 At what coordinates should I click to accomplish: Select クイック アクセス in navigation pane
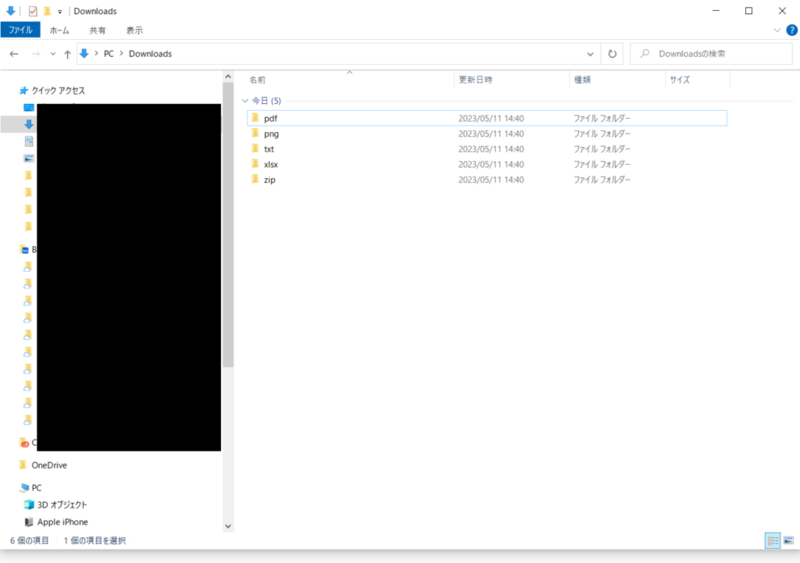click(58, 90)
